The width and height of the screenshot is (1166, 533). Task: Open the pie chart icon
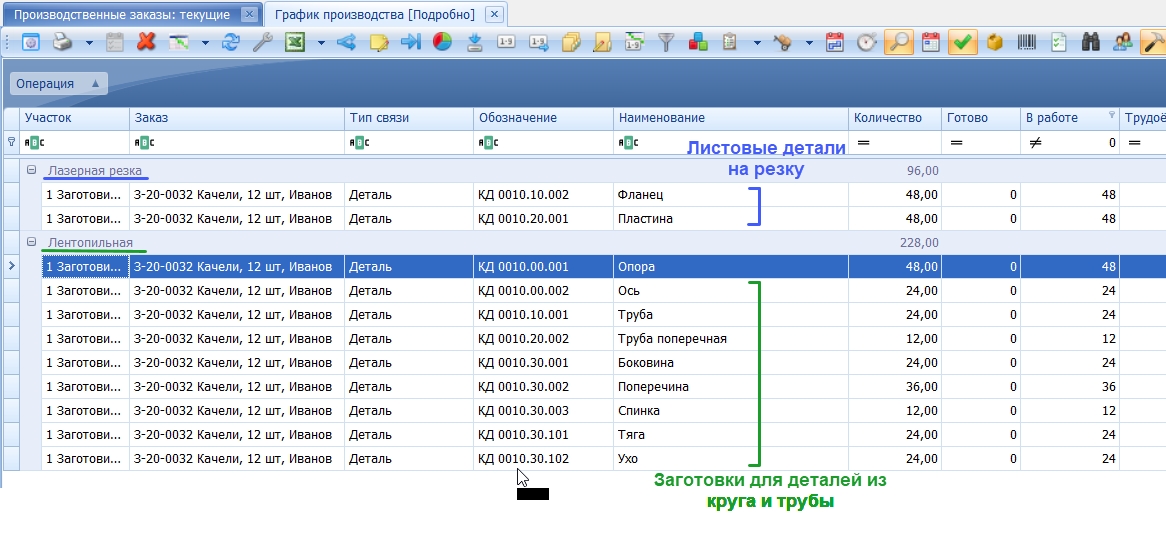point(442,43)
